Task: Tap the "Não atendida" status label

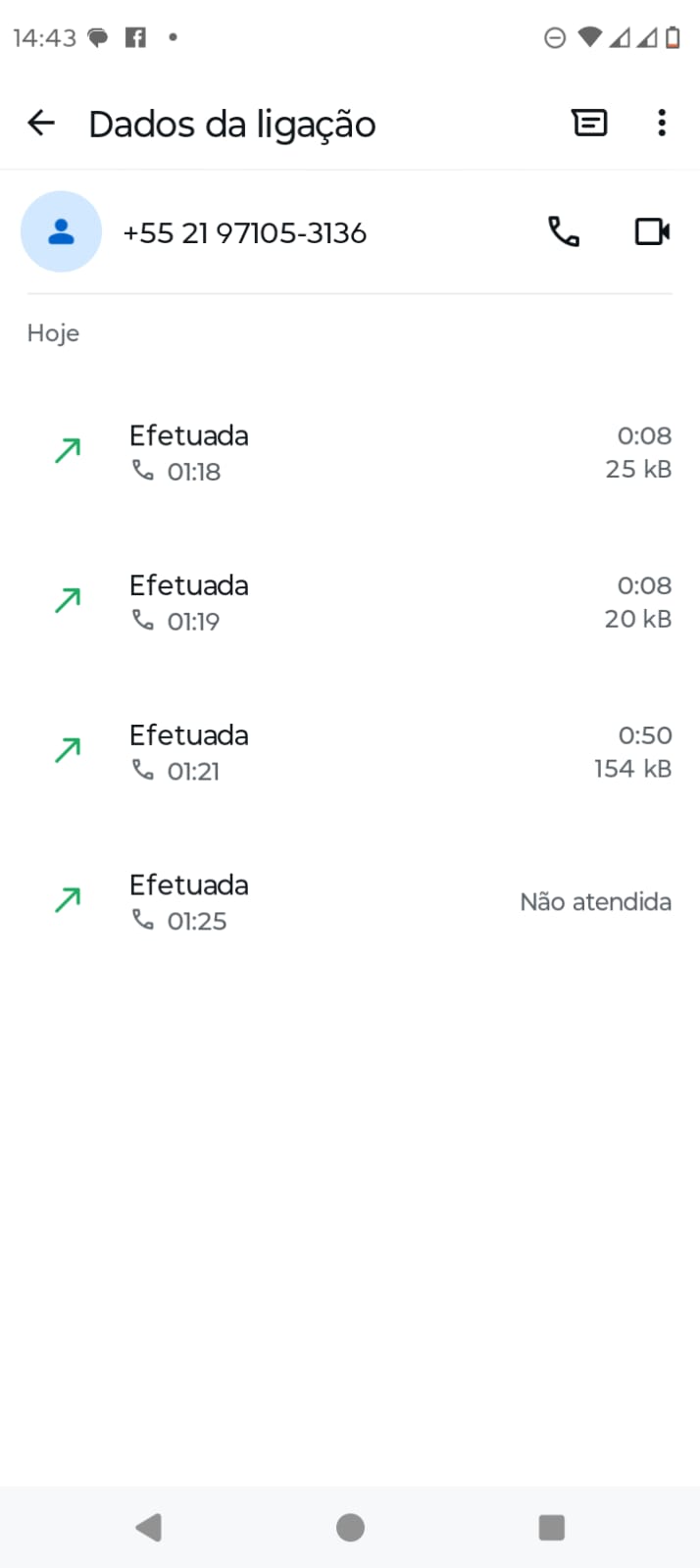Action: 595,902
